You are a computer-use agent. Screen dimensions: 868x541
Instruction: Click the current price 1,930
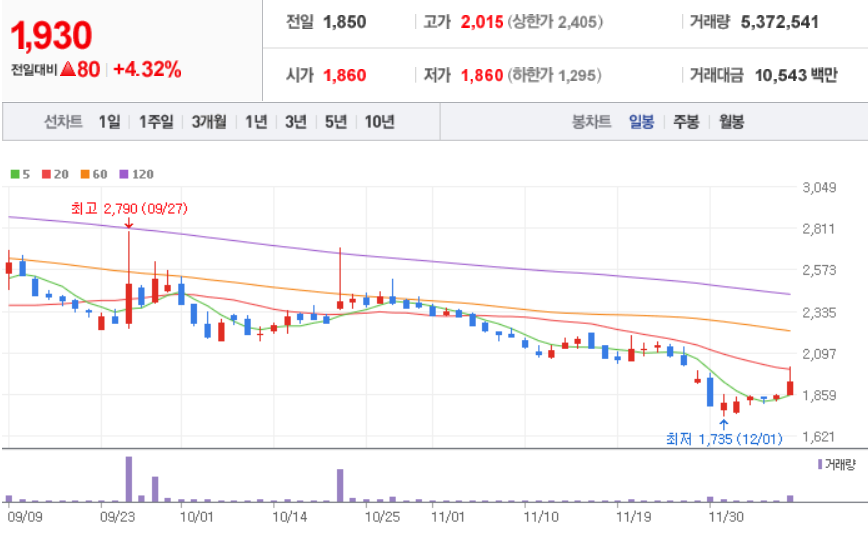tap(51, 35)
